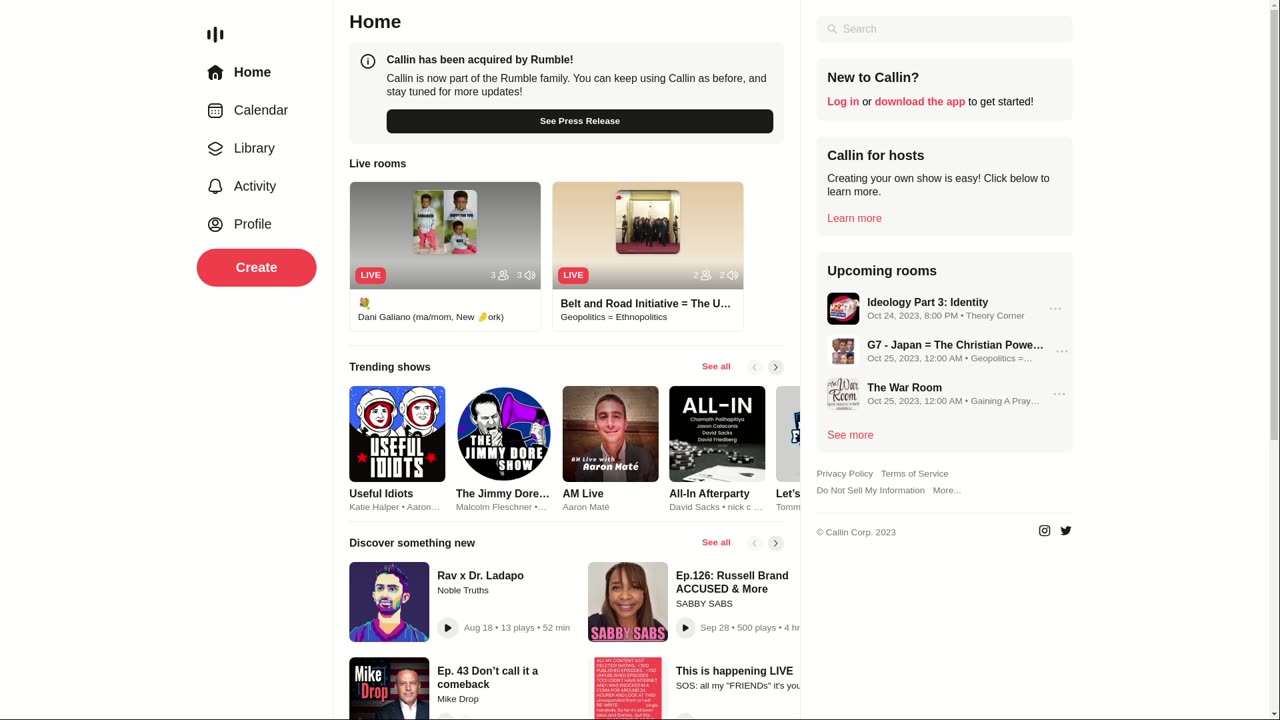Expand the More... footer link

[x=947, y=491]
